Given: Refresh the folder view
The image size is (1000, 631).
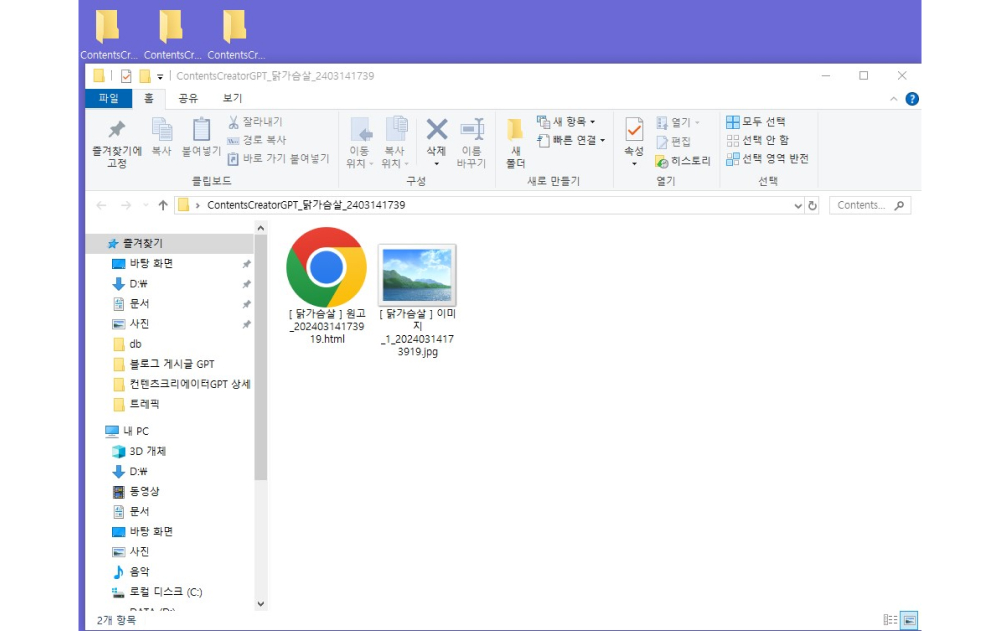Looking at the screenshot, I should click(x=812, y=205).
